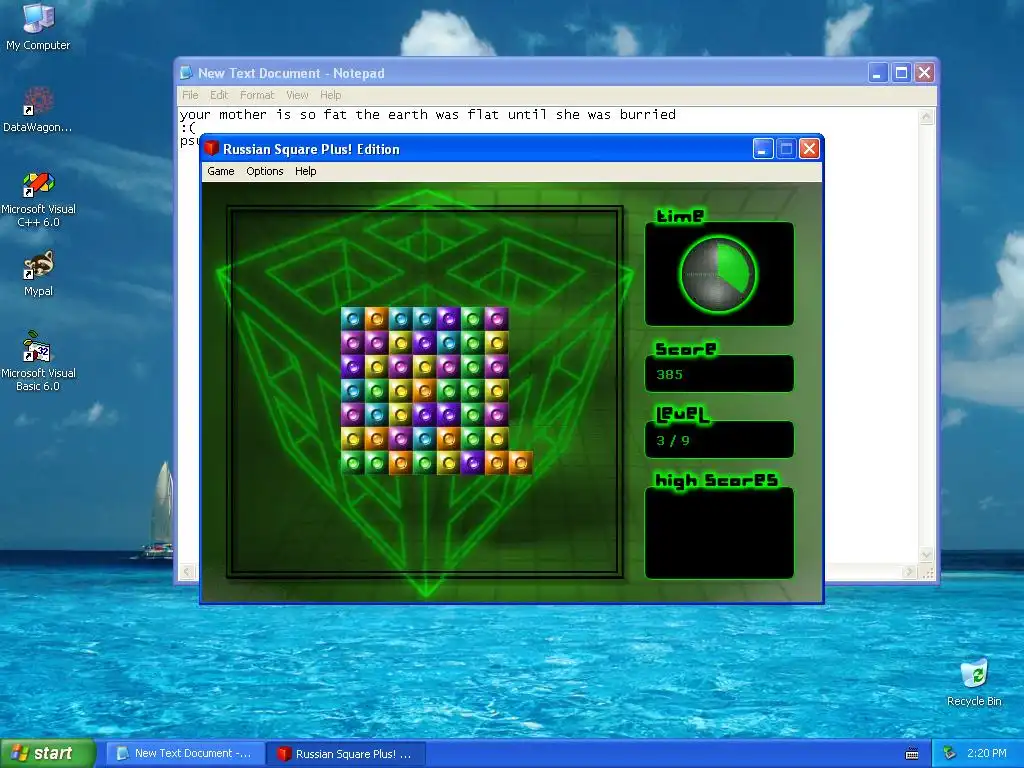The image size is (1024, 768).
Task: Select the DataWagon desktop shortcut
Action: tap(38, 109)
